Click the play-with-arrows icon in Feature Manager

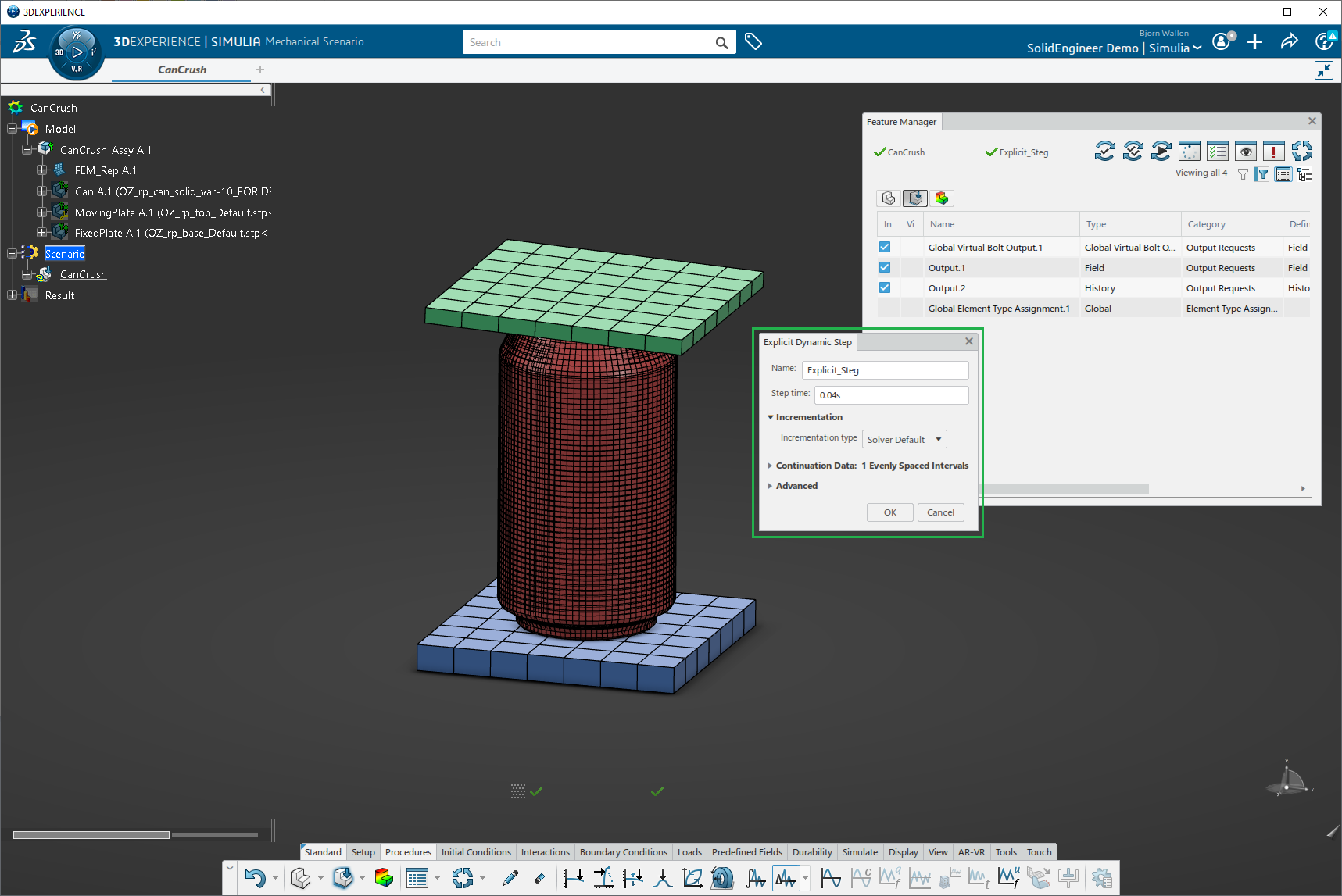1161,152
